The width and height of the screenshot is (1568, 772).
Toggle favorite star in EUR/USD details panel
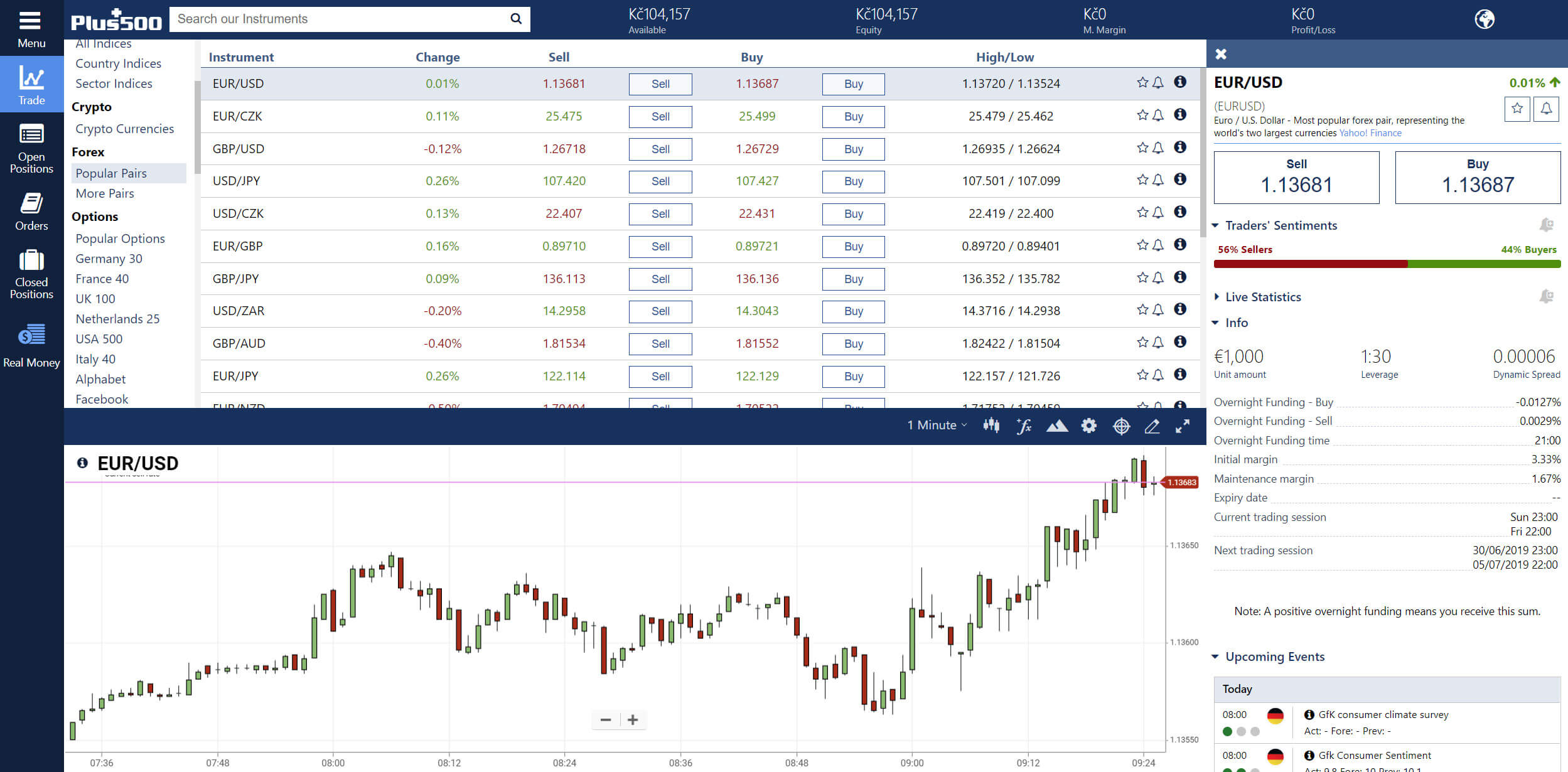(x=1517, y=109)
